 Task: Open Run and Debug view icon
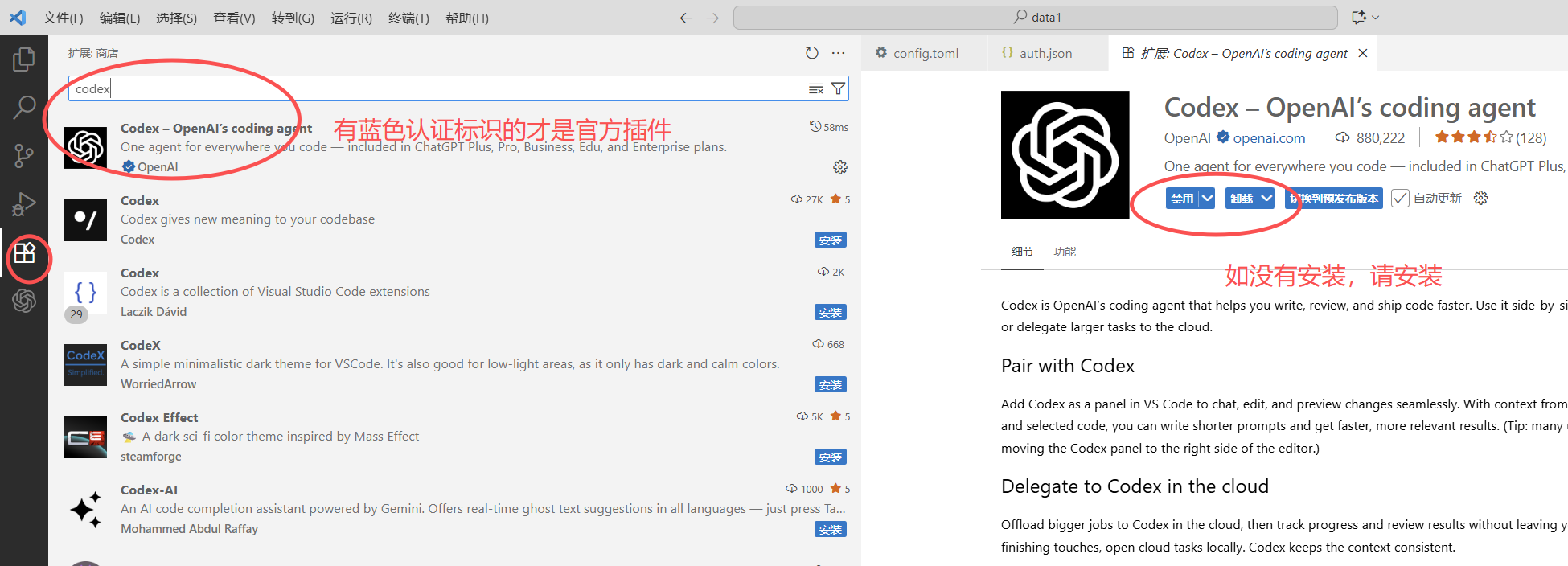[24, 204]
